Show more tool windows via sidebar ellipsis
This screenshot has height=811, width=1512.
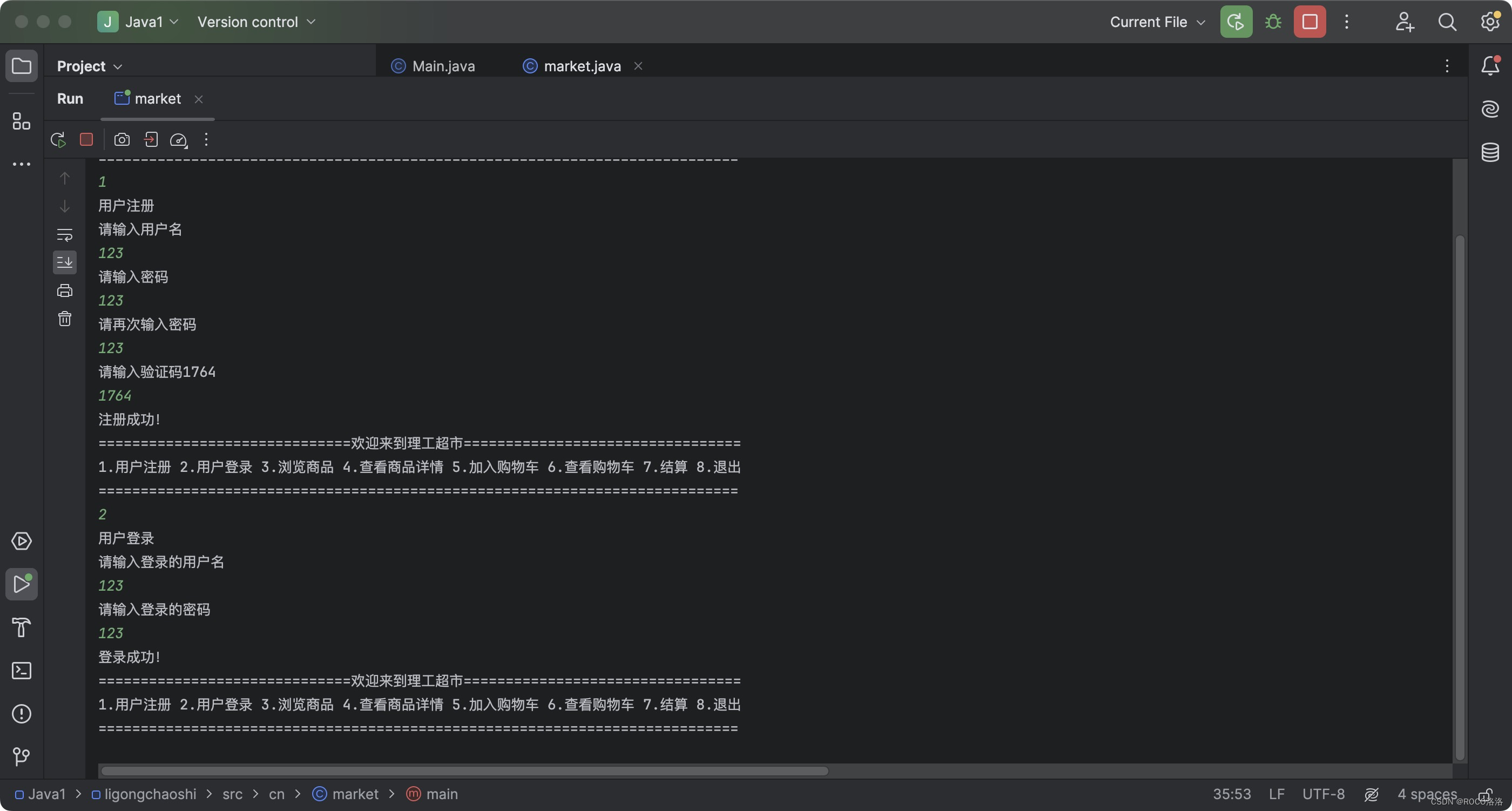tap(22, 164)
